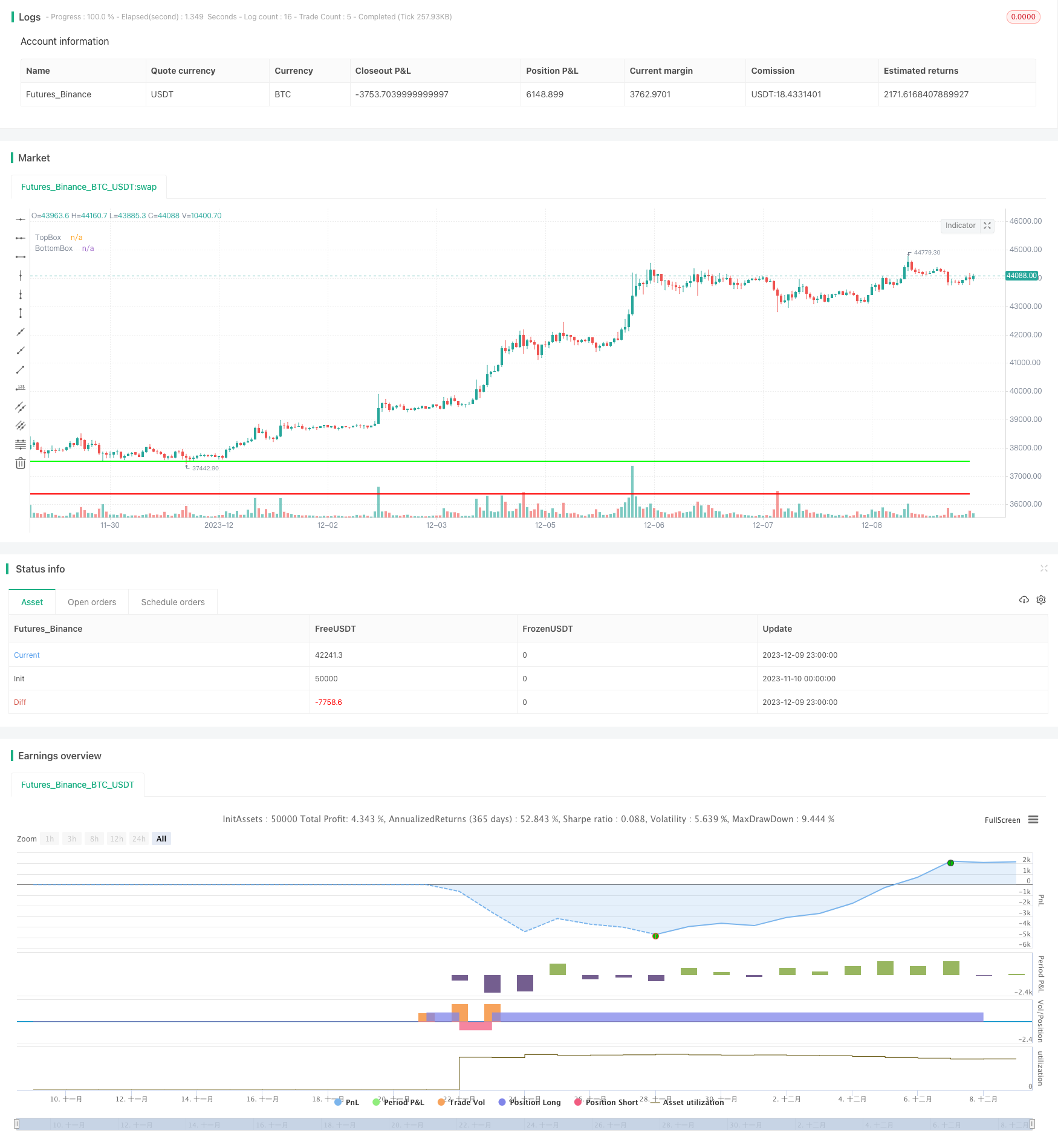Click the cloud download icon in Status info
The height and width of the screenshot is (1148, 1058).
click(1024, 600)
